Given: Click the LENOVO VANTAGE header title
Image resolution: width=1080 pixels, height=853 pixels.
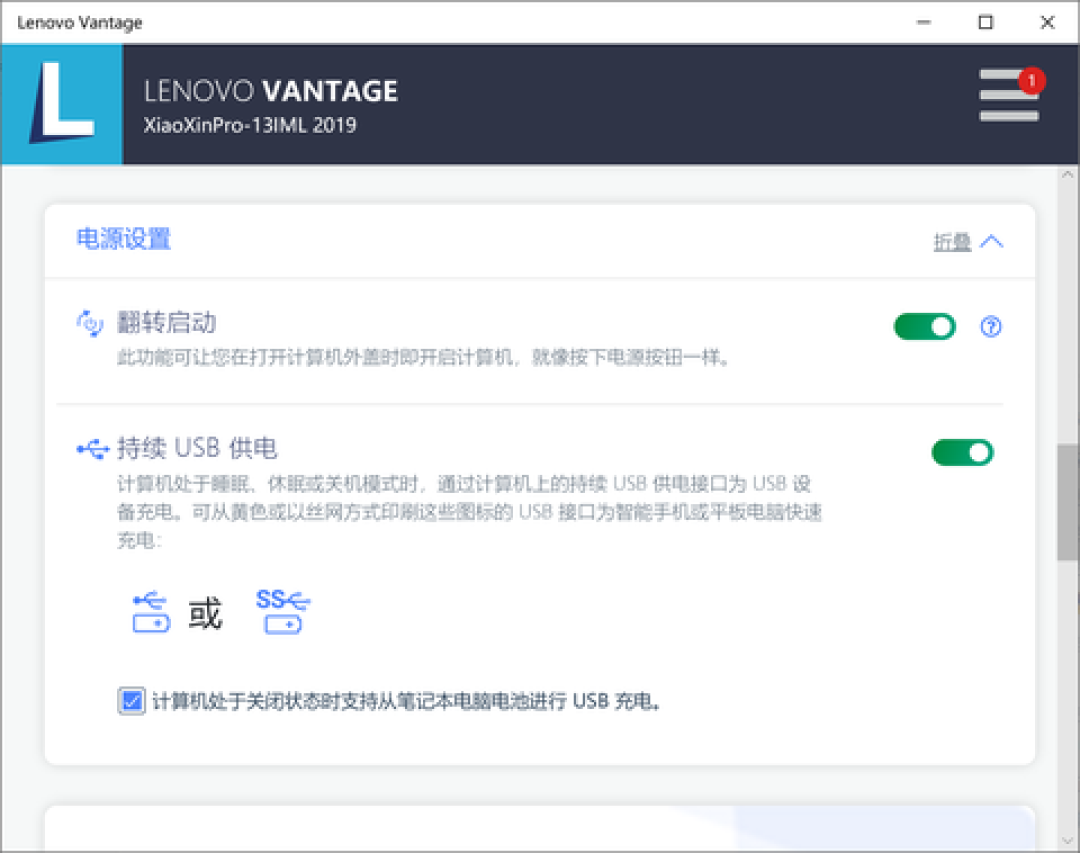Looking at the screenshot, I should (271, 91).
